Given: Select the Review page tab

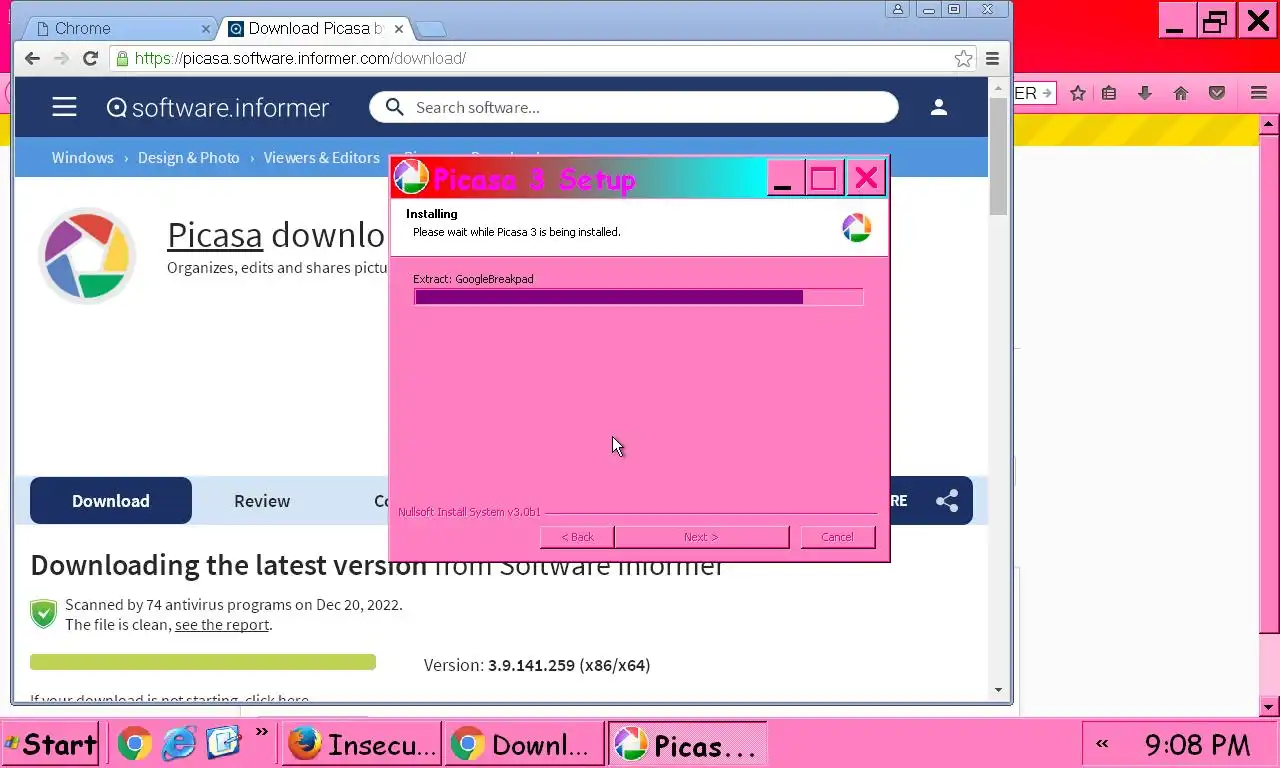Looking at the screenshot, I should [262, 501].
